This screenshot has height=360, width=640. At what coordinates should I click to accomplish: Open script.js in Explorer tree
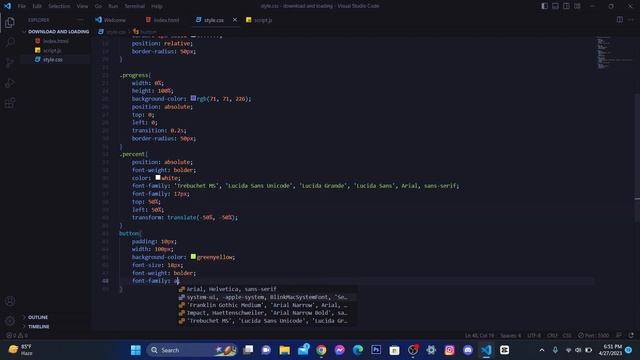(52, 51)
